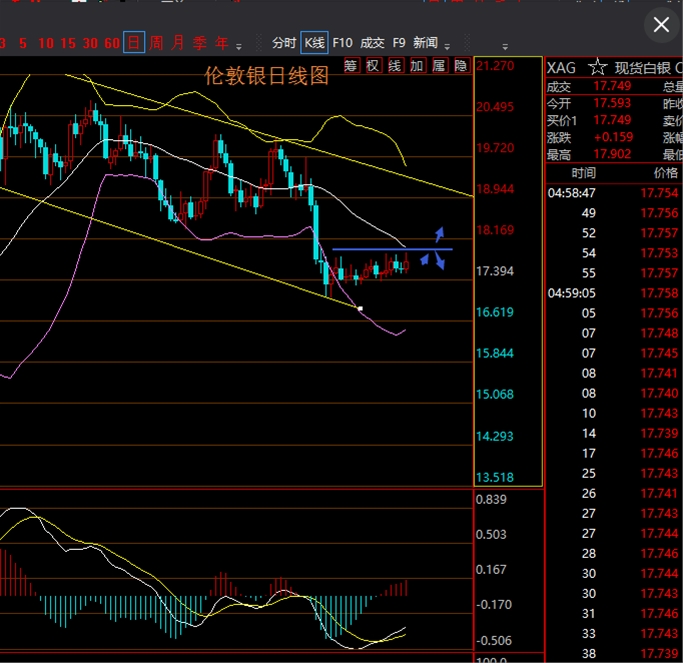Click the 20.495 price axis label
This screenshot has height=663, width=683.
click(x=495, y=107)
